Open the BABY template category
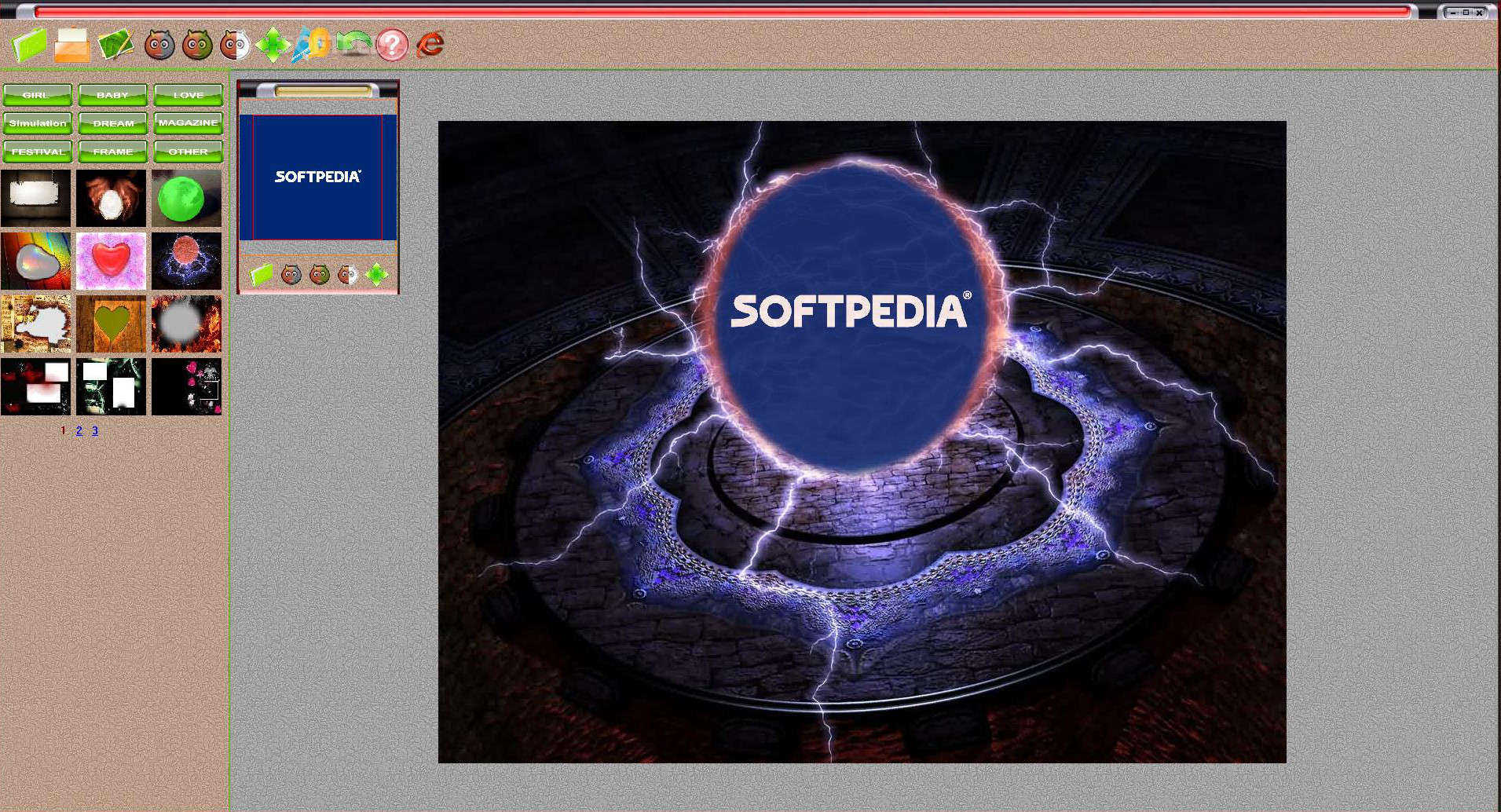This screenshot has height=812, width=1501. coord(112,95)
